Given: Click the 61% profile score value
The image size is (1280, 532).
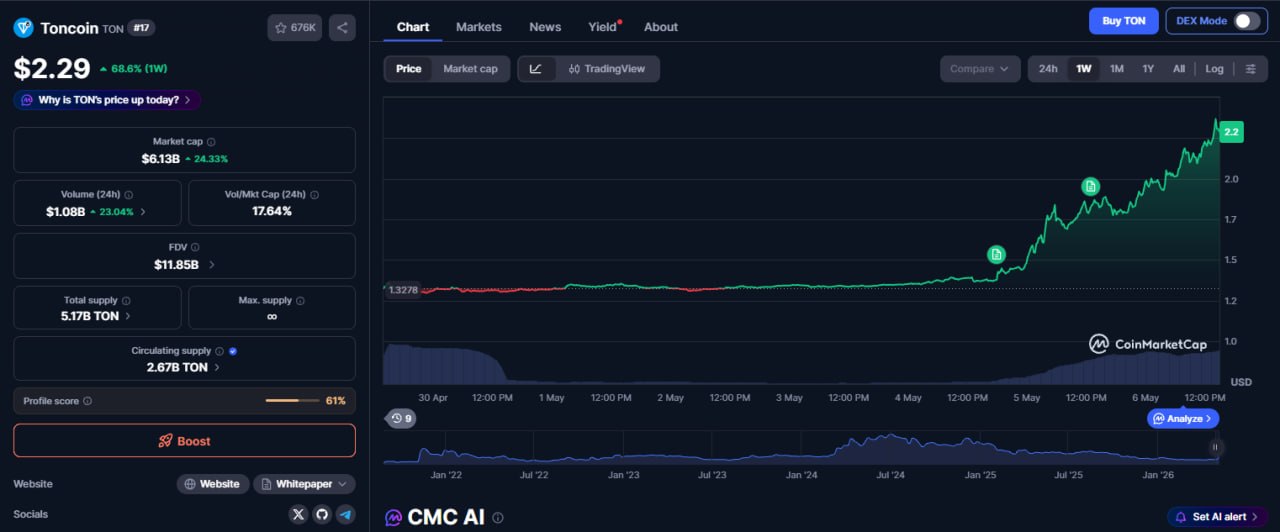Looking at the screenshot, I should tap(336, 401).
